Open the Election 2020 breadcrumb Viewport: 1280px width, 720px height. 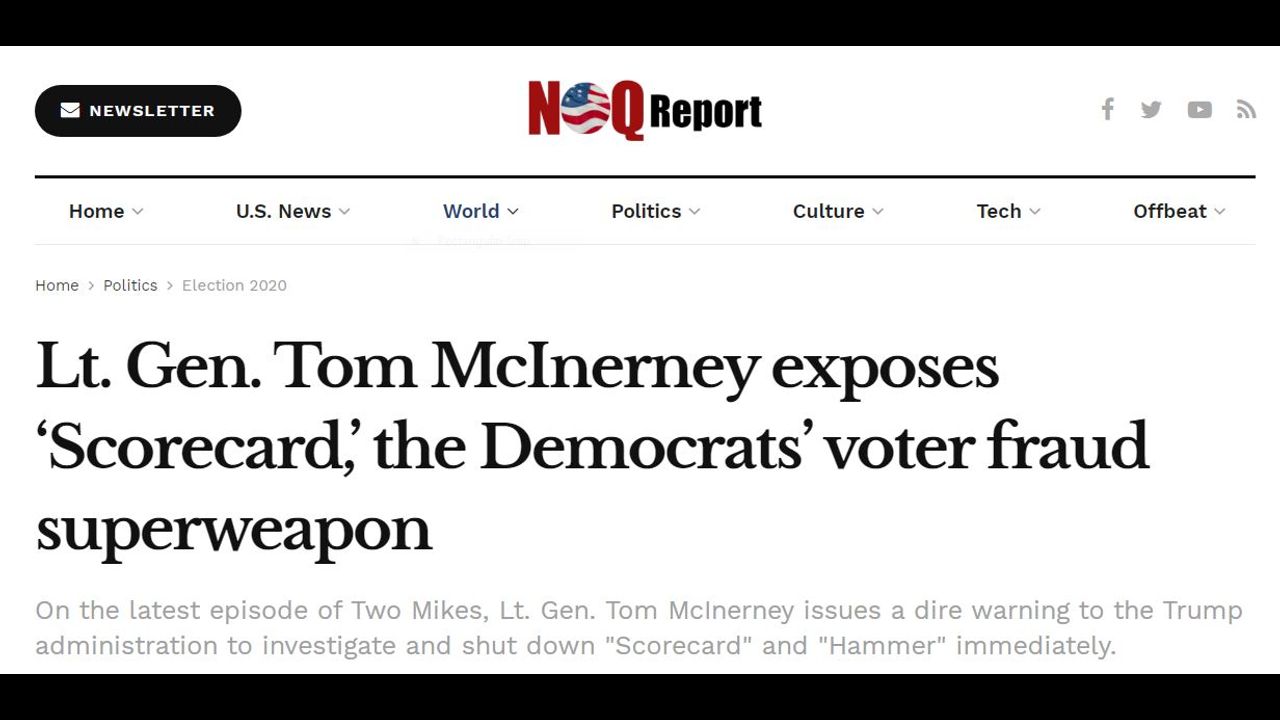point(234,285)
